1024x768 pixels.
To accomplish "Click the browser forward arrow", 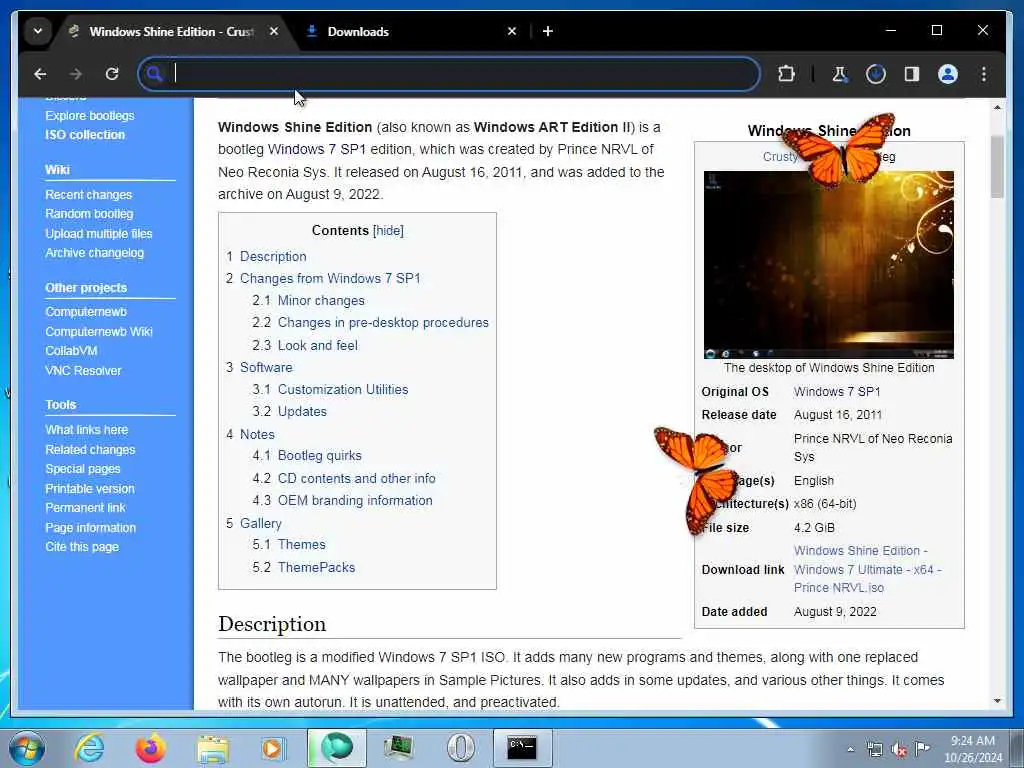I will point(76,74).
